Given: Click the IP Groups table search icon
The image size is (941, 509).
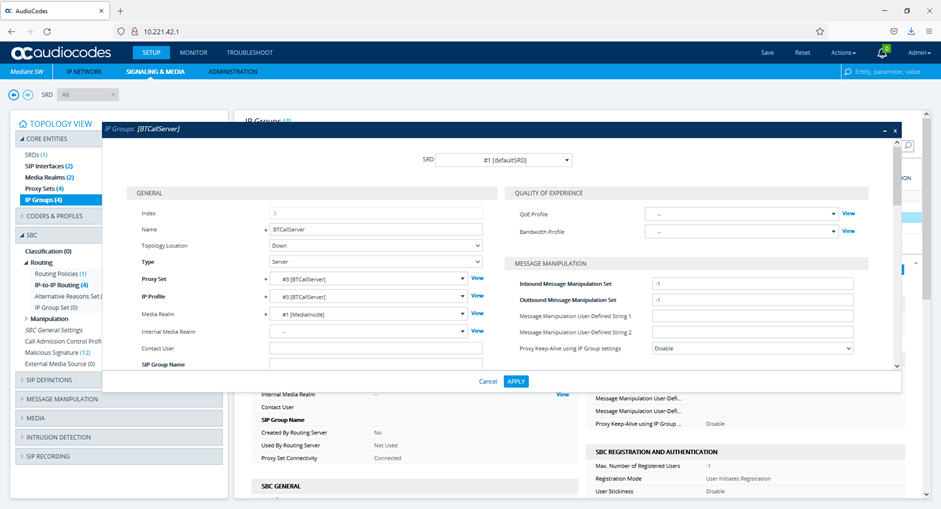Looking at the screenshot, I should tap(908, 146).
